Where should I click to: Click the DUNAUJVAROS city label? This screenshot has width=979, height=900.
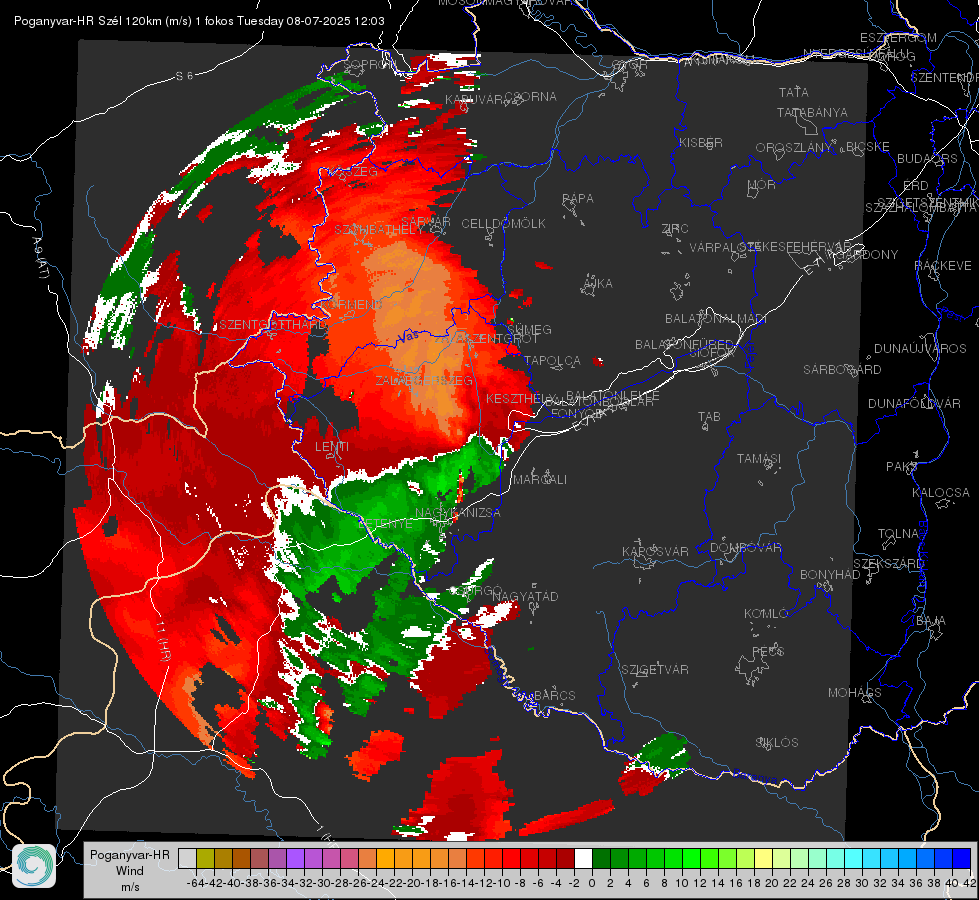click(x=920, y=349)
